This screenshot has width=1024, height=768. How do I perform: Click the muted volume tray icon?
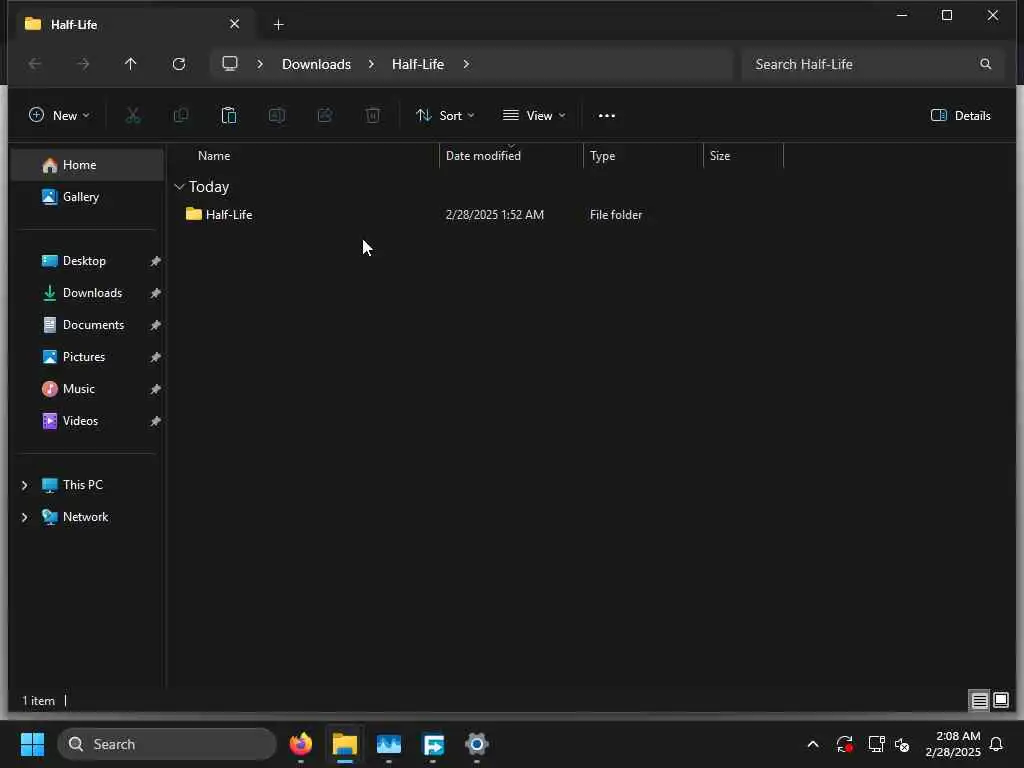903,744
